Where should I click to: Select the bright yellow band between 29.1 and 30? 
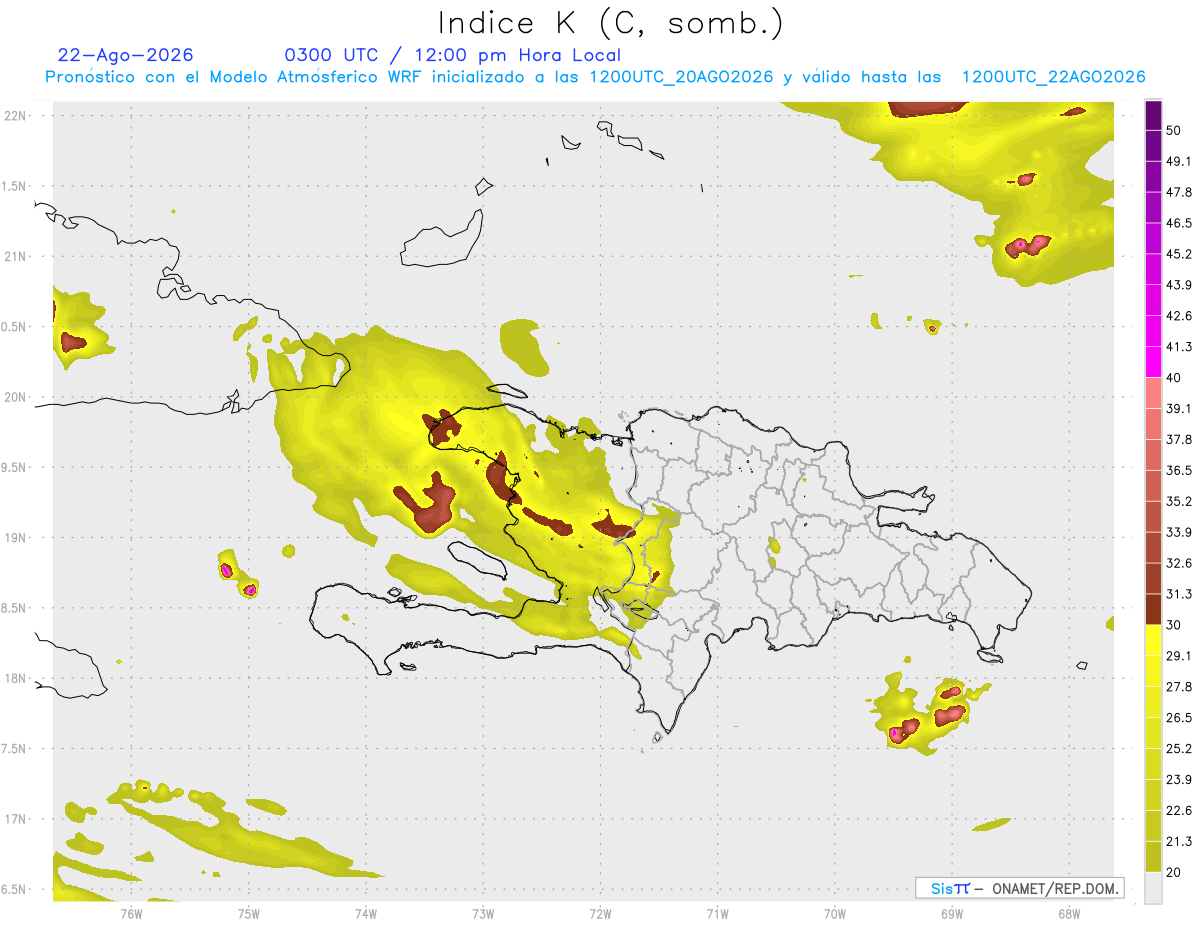coord(1153,639)
